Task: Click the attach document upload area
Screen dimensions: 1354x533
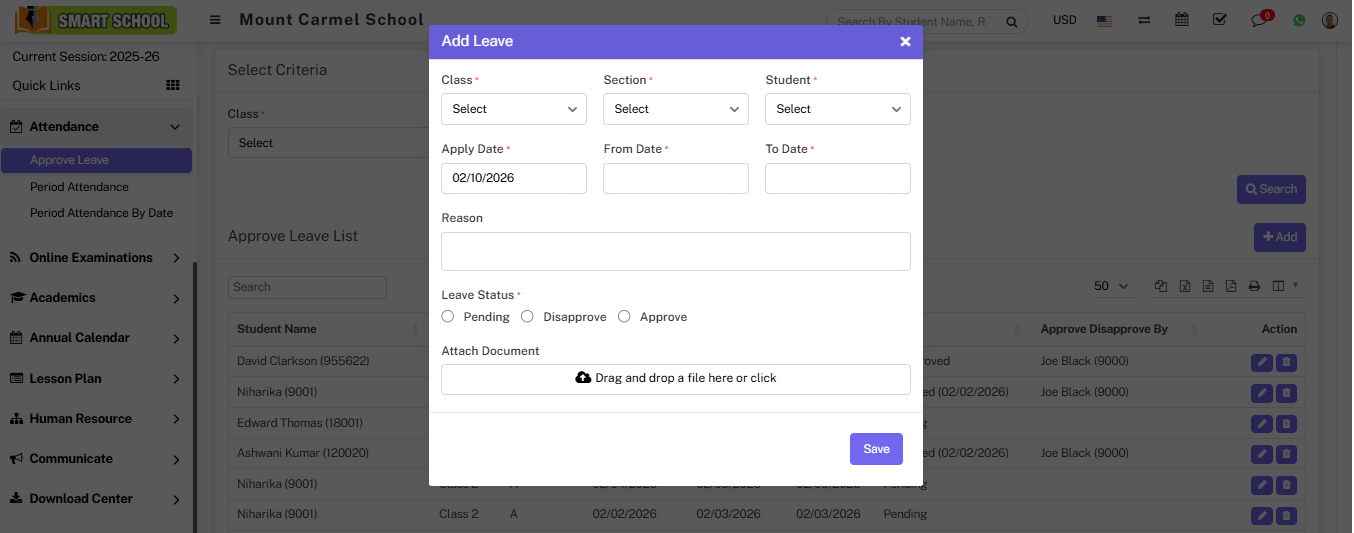Action: [x=675, y=379]
